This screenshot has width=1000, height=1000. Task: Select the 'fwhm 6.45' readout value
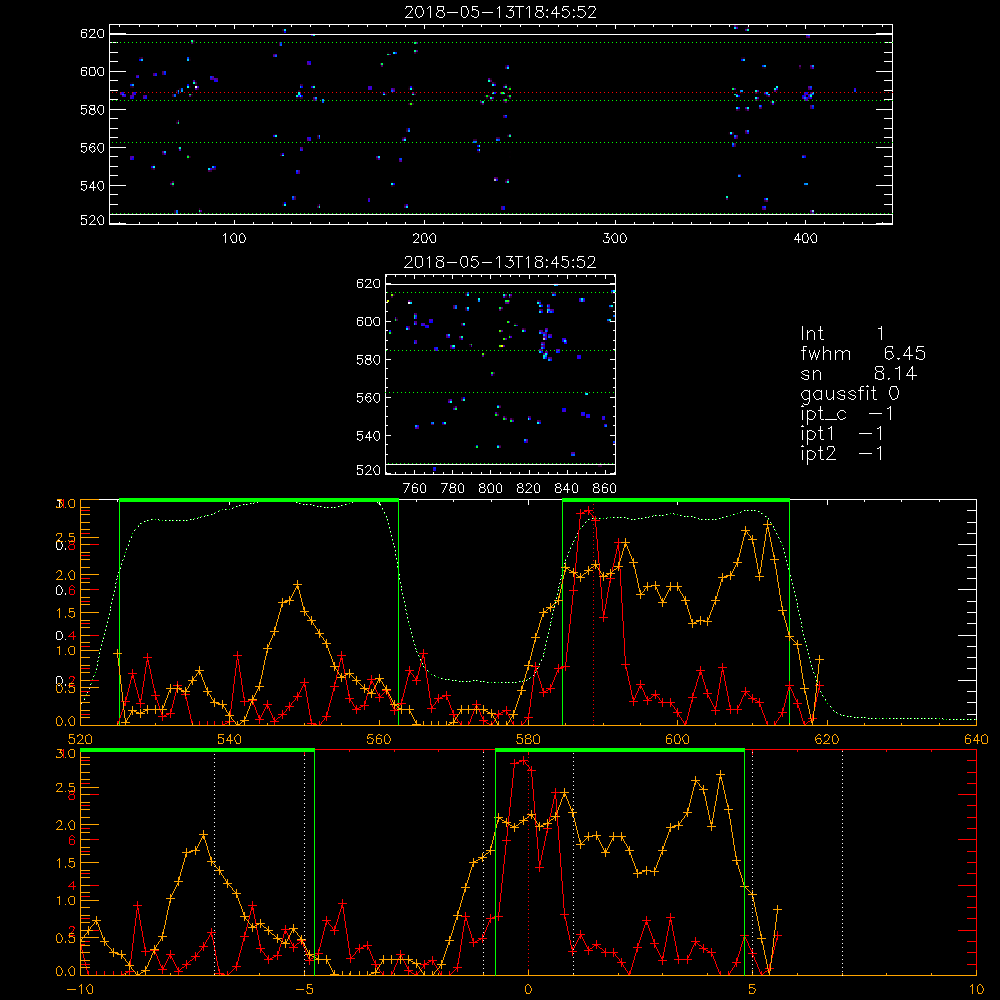(x=863, y=353)
